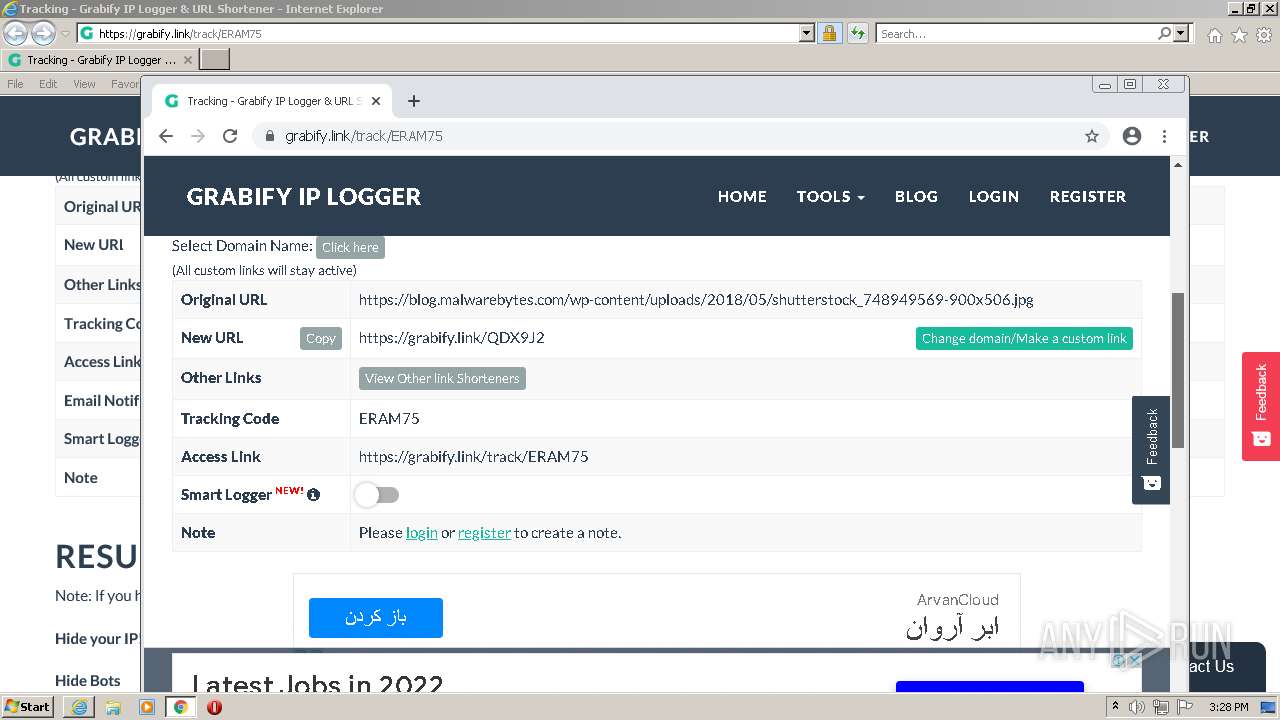The width and height of the screenshot is (1280, 720).
Task: Close the Grabify tab in Chrome
Action: (x=376, y=101)
